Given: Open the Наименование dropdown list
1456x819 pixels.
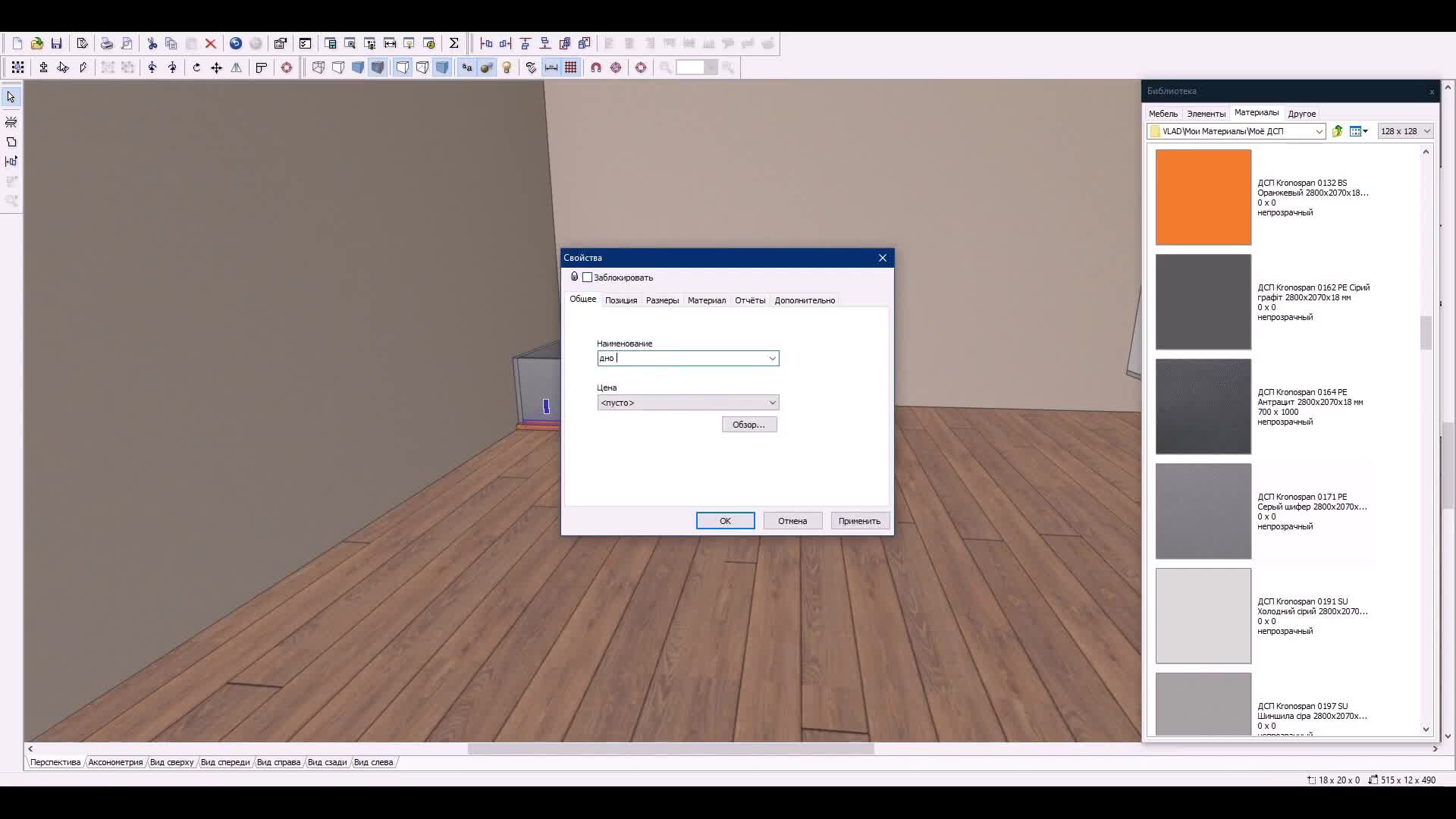Looking at the screenshot, I should click(x=772, y=359).
